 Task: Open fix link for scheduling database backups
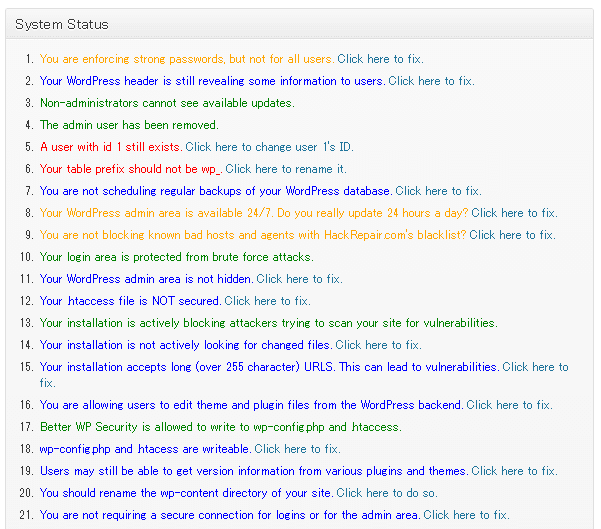point(438,191)
